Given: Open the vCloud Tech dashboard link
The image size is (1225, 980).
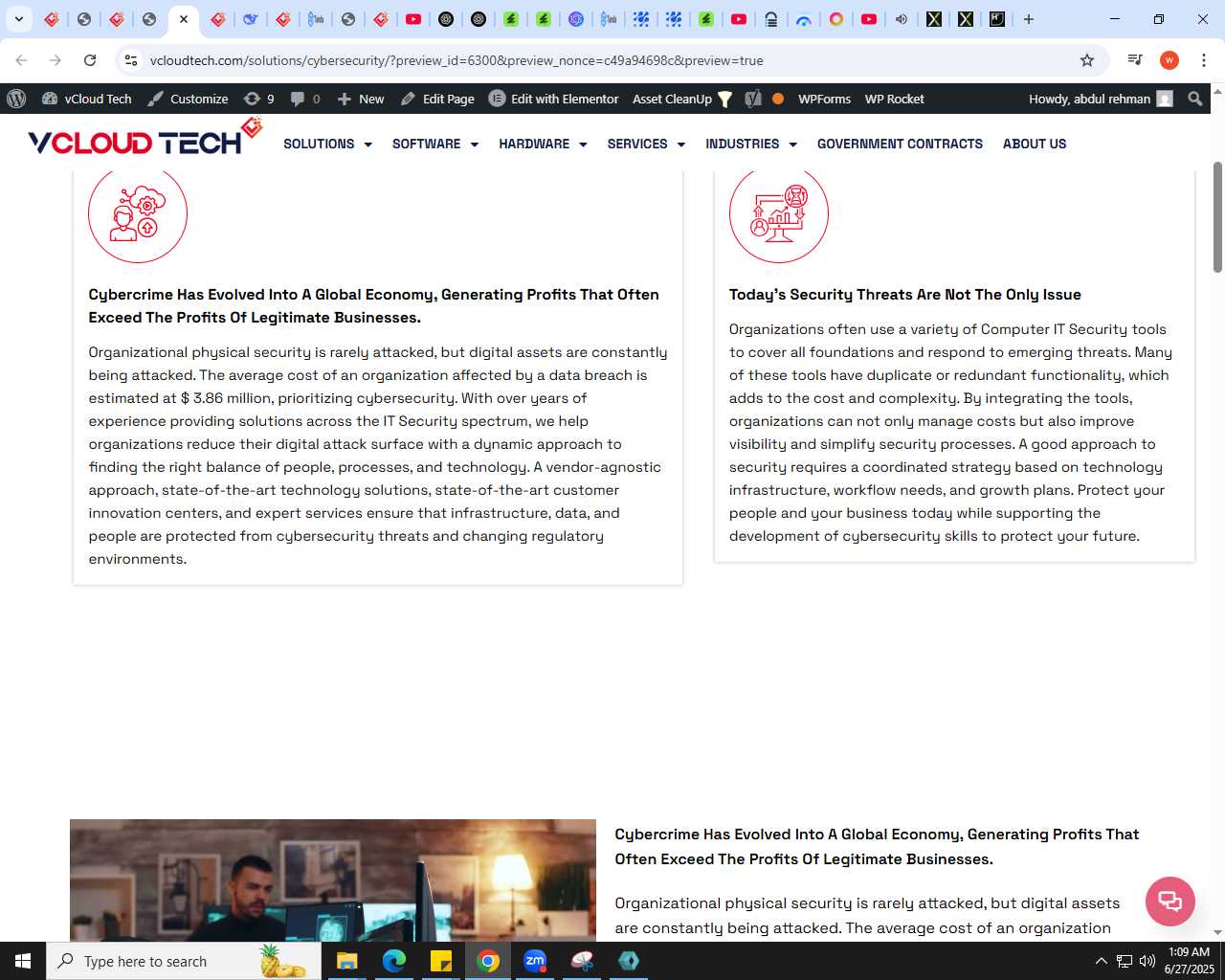Looking at the screenshot, I should click(x=86, y=99).
